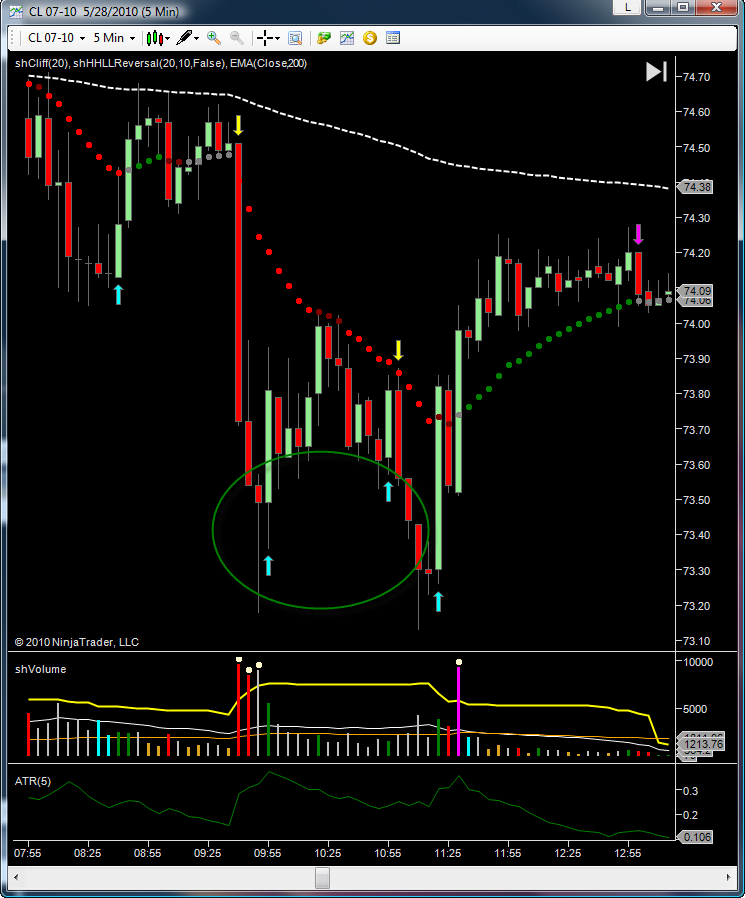Viewport: 745px width, 898px height.
Task: Open the 5 Min interval dropdown
Action: coord(113,38)
